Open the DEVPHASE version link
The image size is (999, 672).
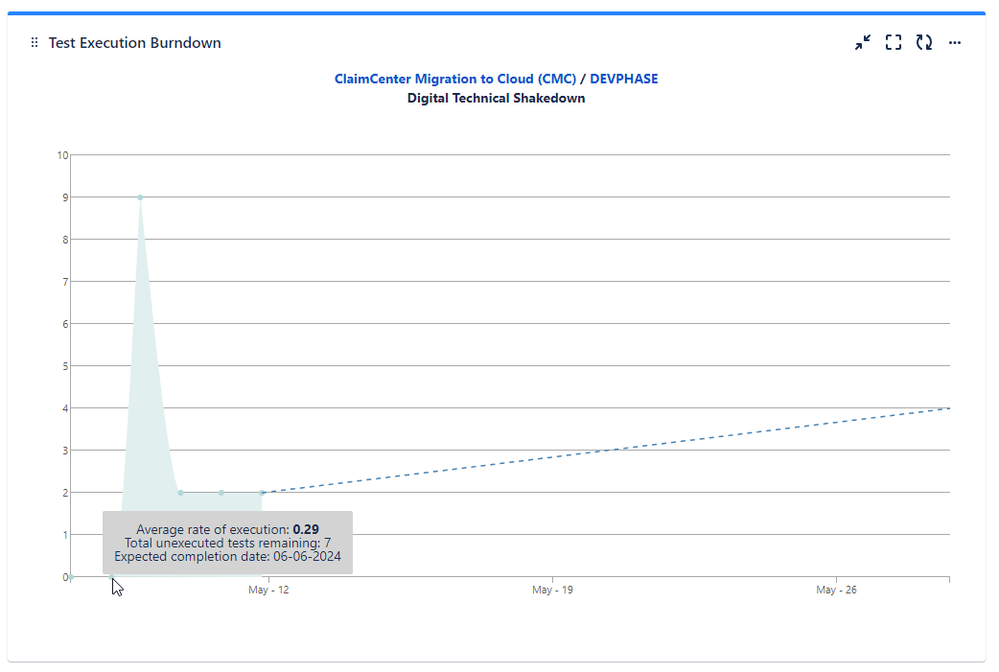624,79
